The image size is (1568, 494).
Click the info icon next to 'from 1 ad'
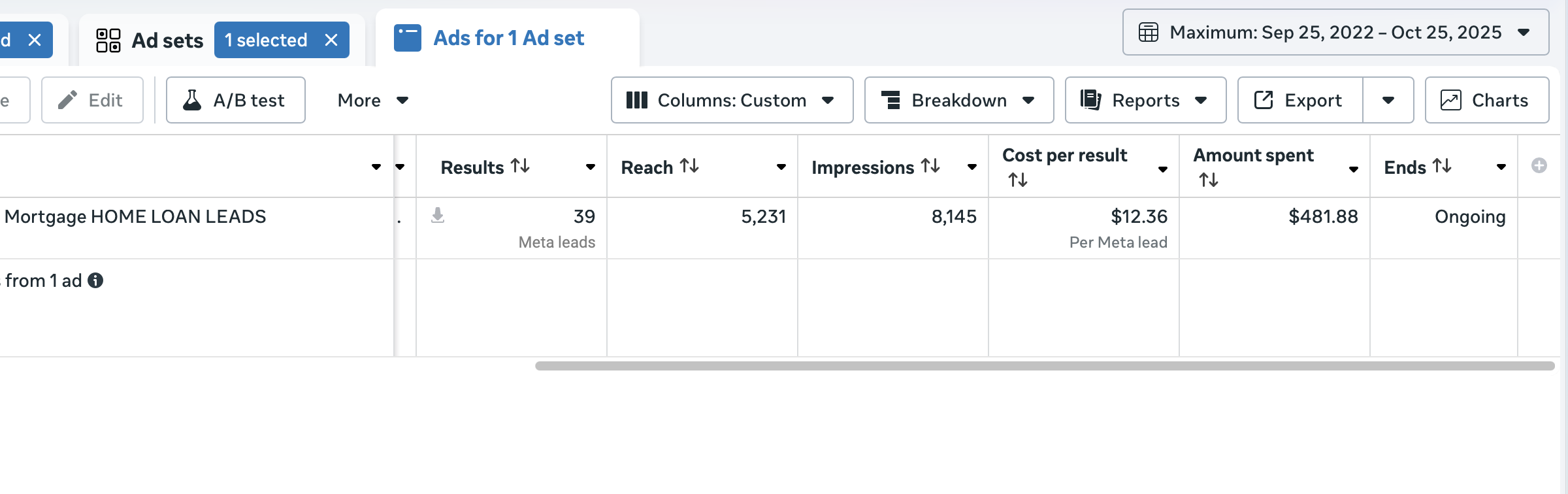coord(95,280)
